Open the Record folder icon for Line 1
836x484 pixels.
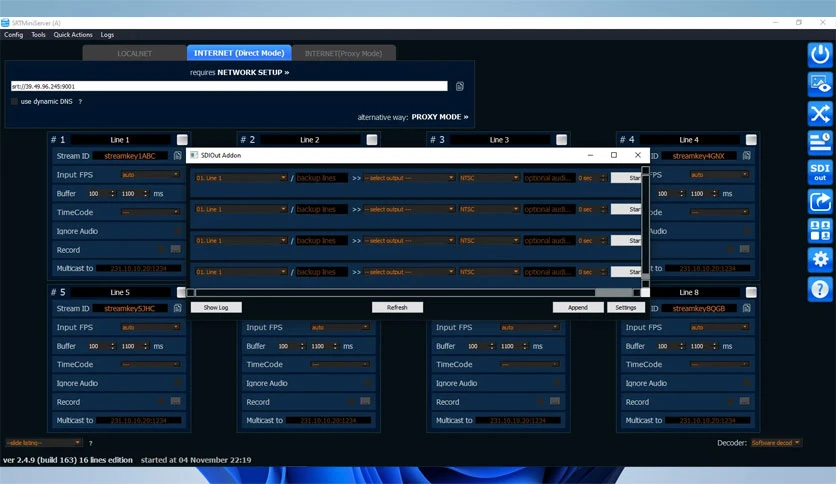(175, 249)
